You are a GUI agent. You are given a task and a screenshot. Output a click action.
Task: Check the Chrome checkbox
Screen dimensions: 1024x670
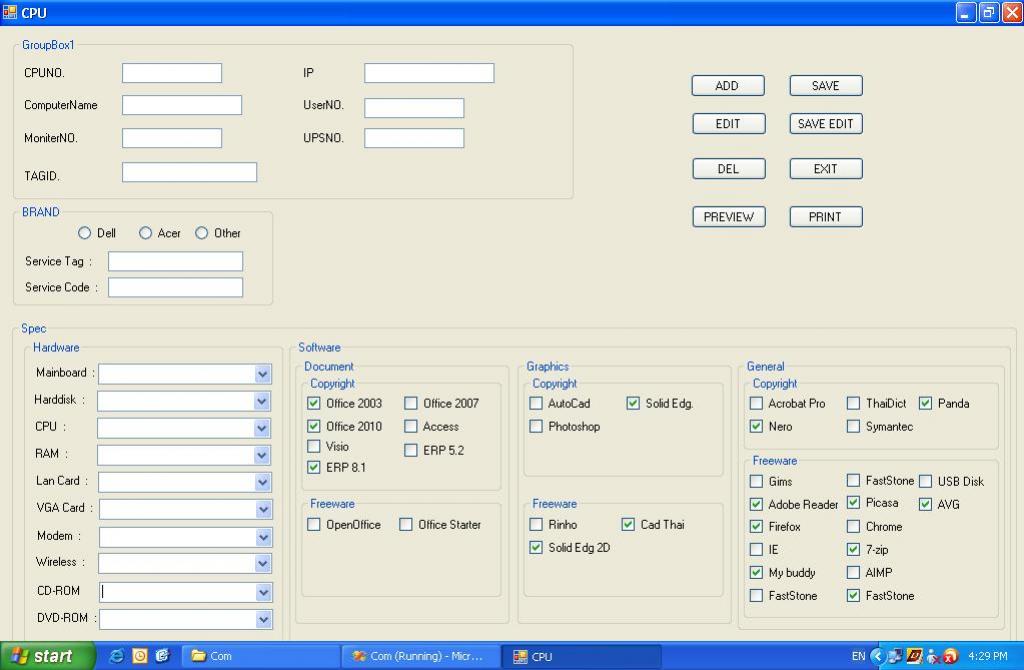coord(853,526)
